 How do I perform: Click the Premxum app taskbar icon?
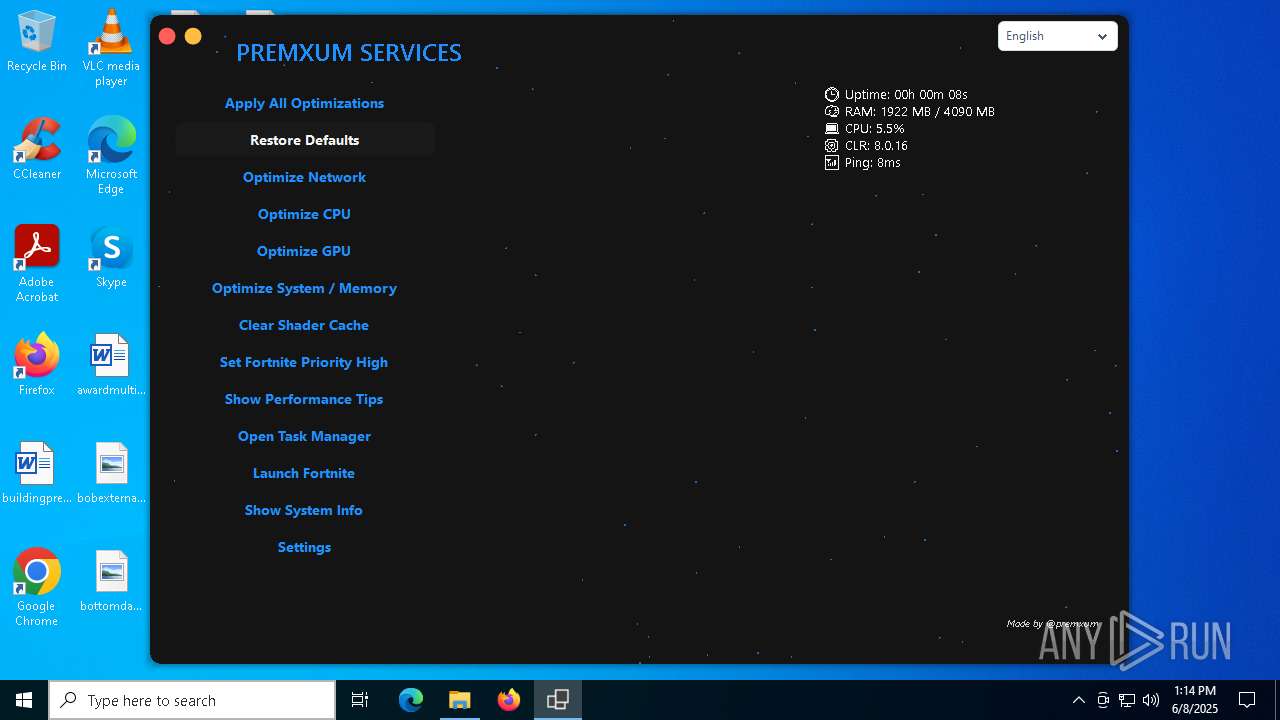coord(558,700)
